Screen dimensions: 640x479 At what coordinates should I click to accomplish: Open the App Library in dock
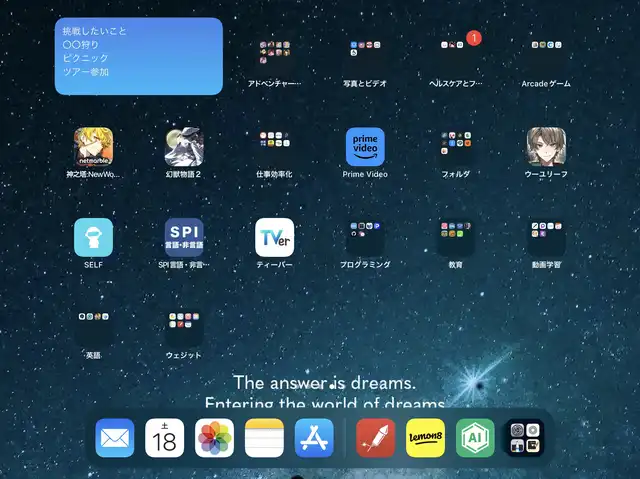pos(525,438)
